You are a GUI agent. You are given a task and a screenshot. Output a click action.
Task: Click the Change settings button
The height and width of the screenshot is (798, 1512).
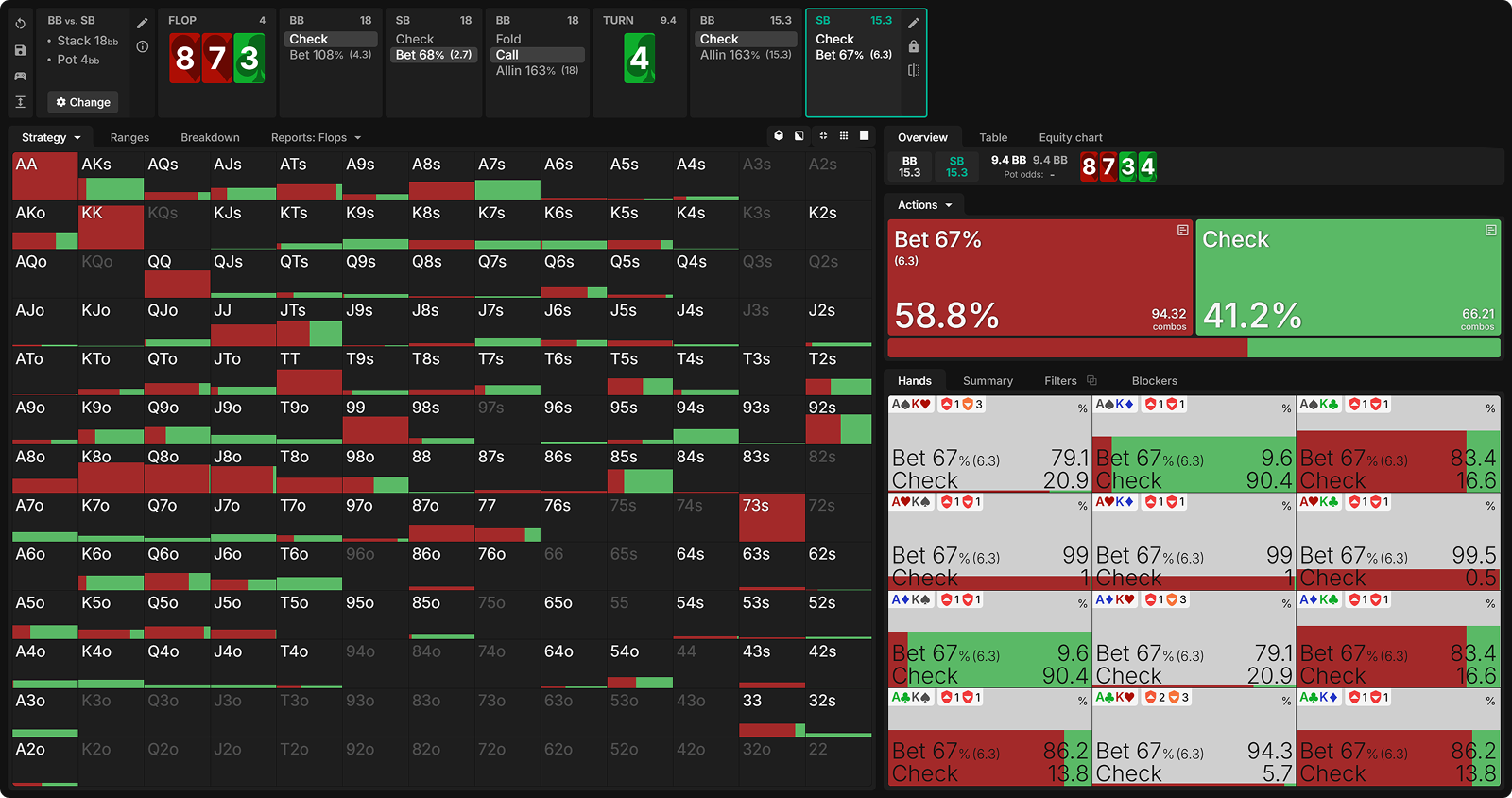tap(83, 102)
